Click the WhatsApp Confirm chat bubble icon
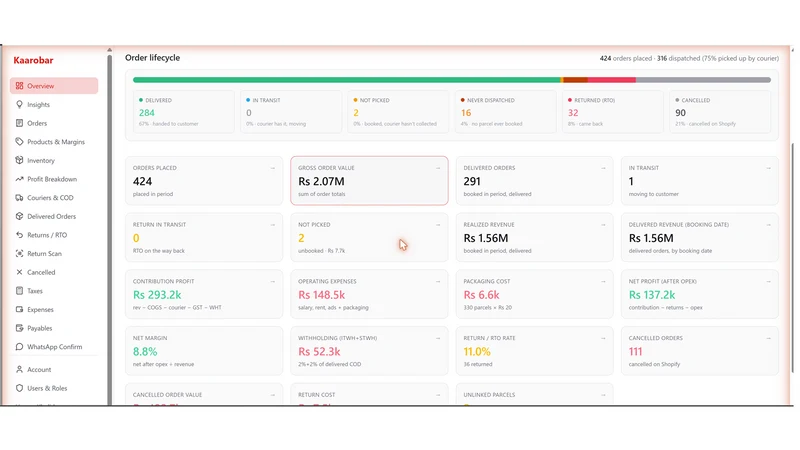Viewport: 800px width, 450px height. pos(19,346)
